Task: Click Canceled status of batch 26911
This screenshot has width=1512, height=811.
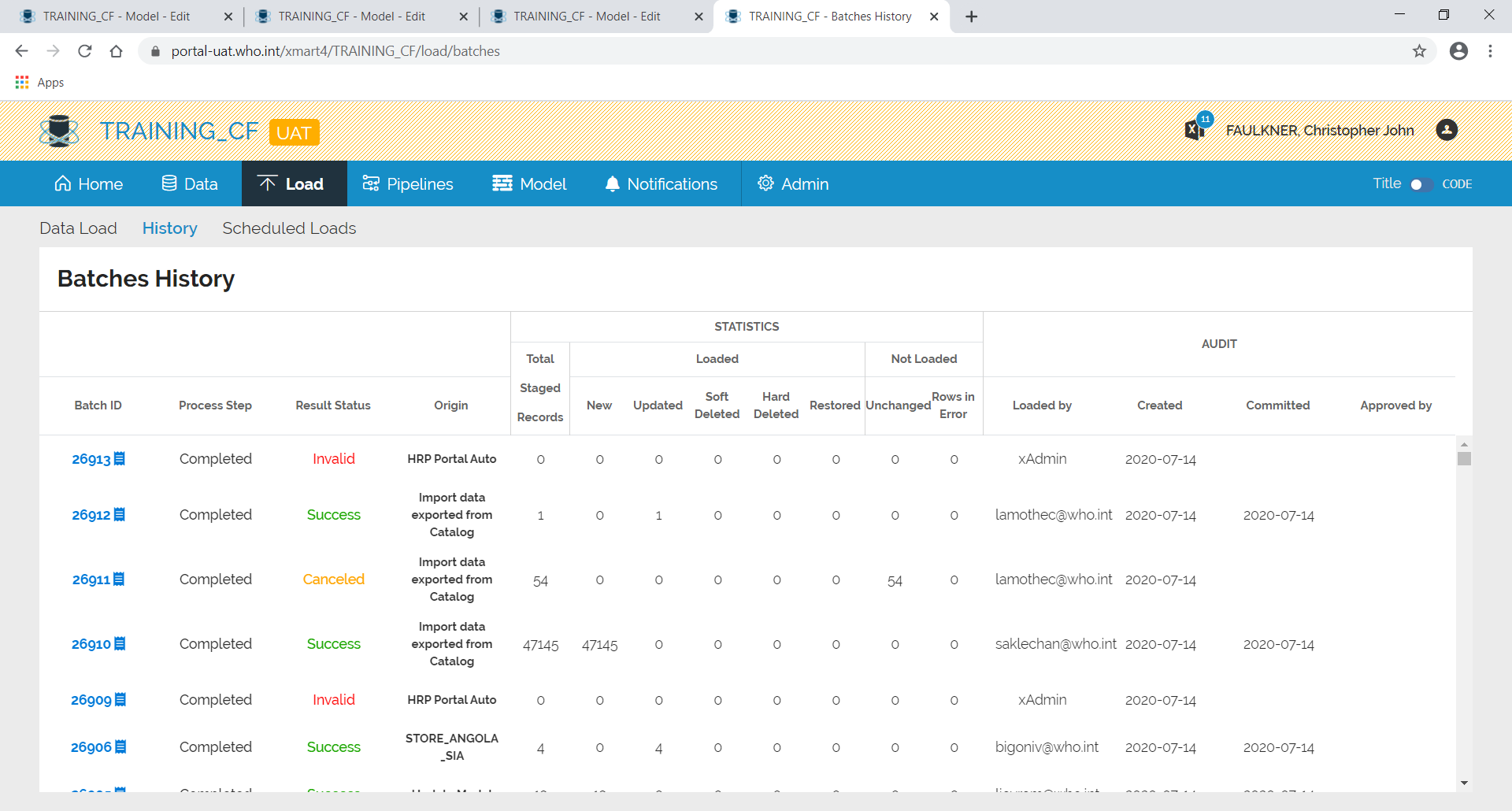Action: (334, 579)
